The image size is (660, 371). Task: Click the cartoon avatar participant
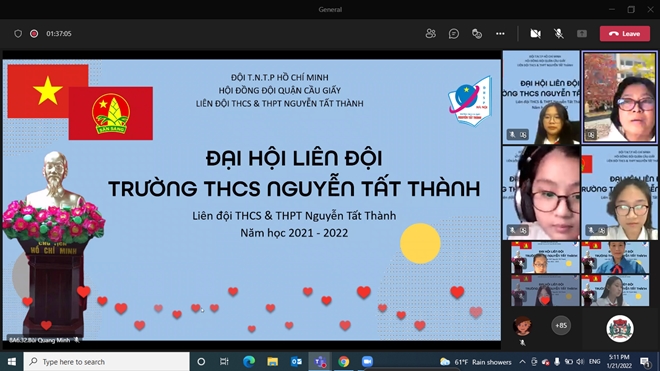click(522, 326)
